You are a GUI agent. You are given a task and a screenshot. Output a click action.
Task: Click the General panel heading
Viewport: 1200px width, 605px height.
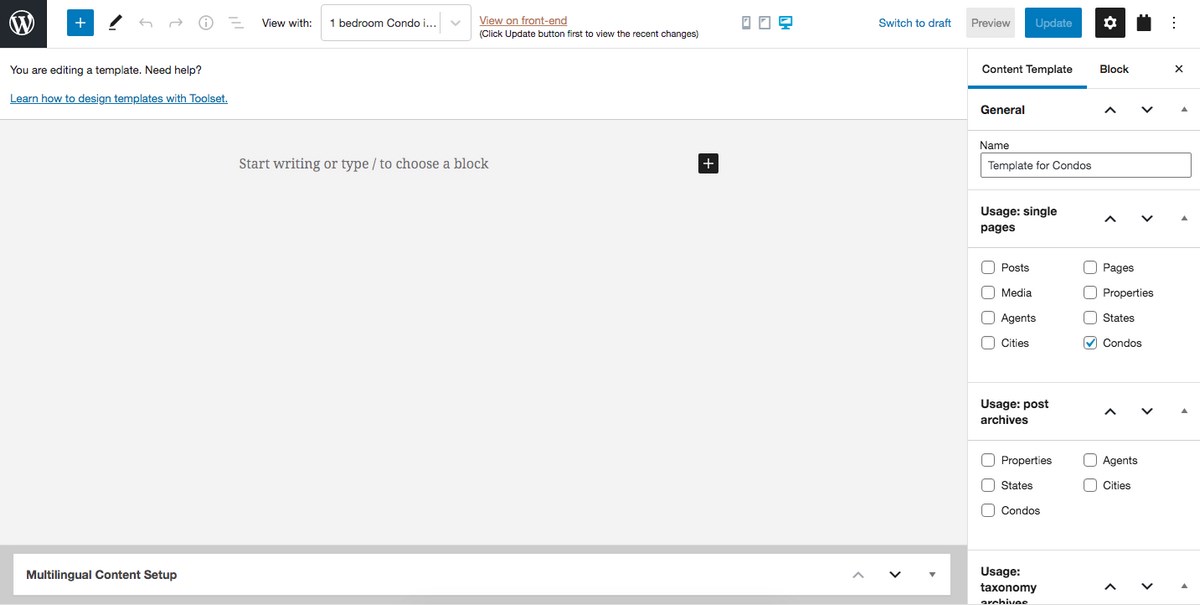[1003, 110]
